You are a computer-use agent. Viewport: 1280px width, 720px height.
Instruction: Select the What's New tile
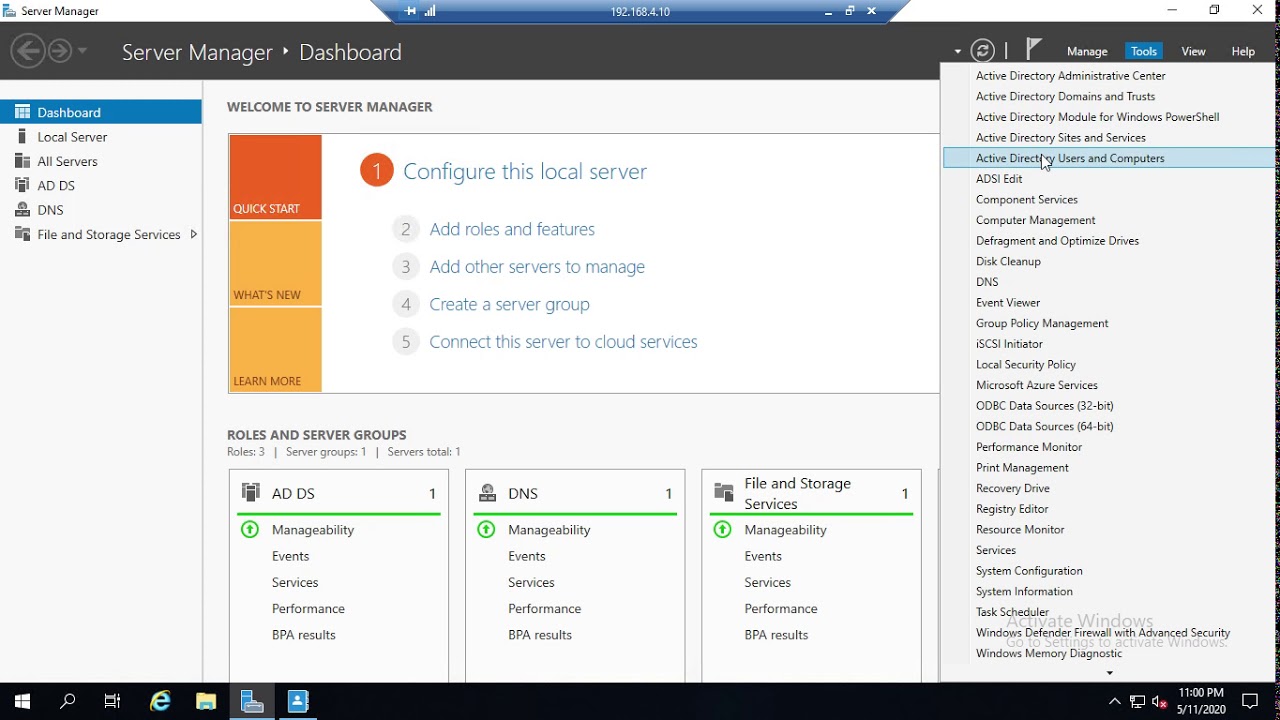pyautogui.click(x=275, y=263)
